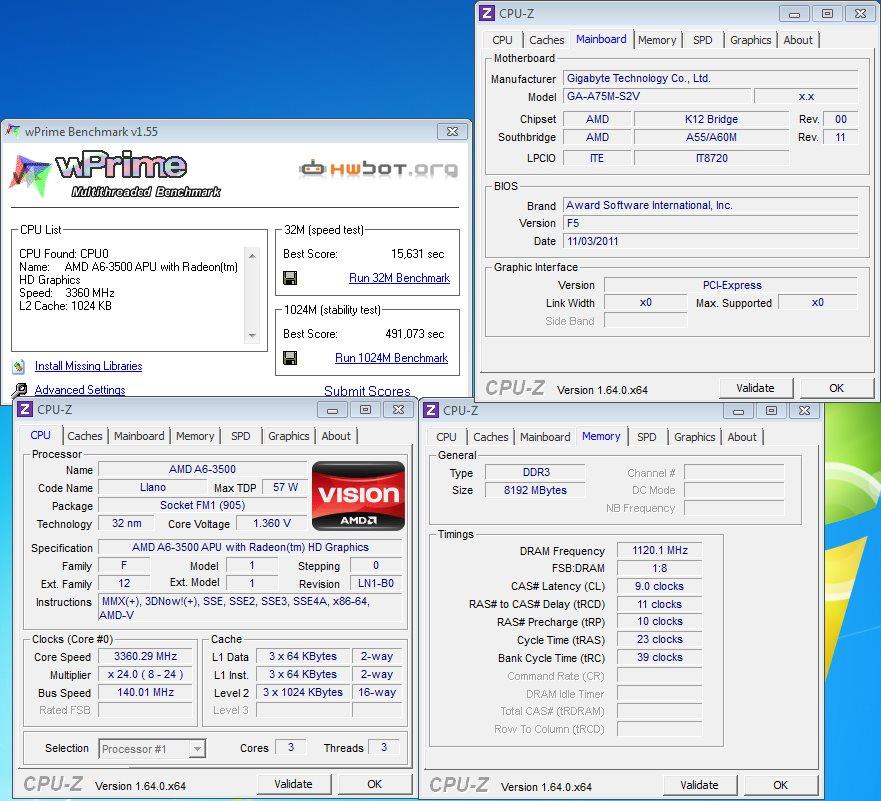Image resolution: width=881 pixels, height=801 pixels.
Task: Open Caches tab in Memory window
Action: (x=491, y=437)
